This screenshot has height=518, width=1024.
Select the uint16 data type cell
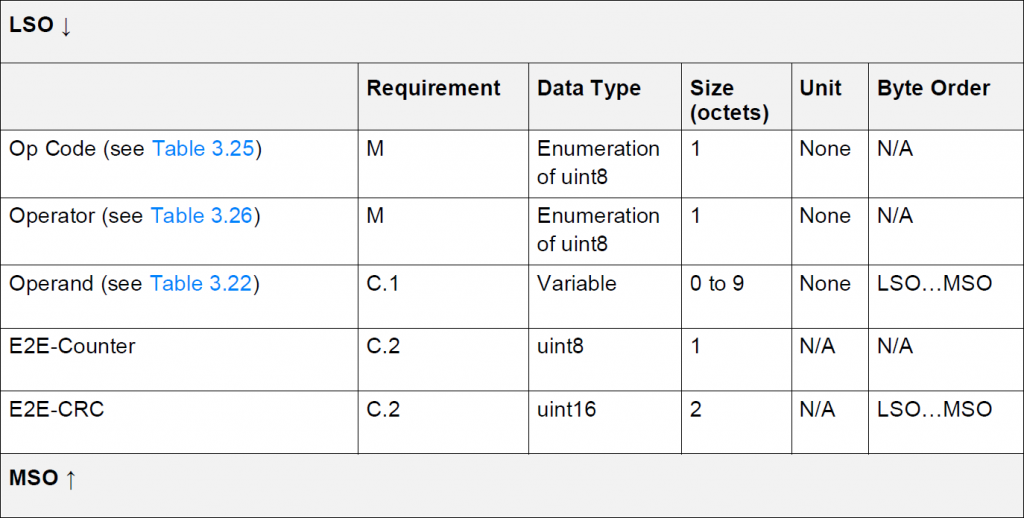click(x=567, y=408)
